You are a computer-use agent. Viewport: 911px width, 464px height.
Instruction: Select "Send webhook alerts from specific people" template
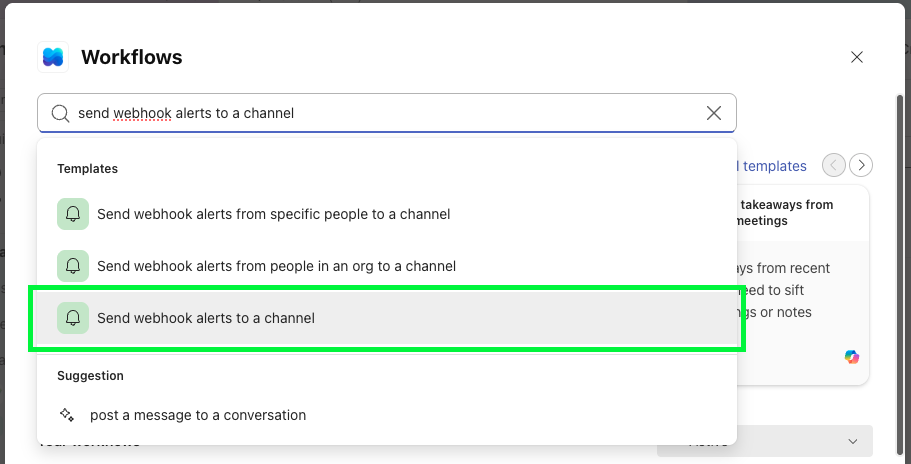[x=273, y=214]
